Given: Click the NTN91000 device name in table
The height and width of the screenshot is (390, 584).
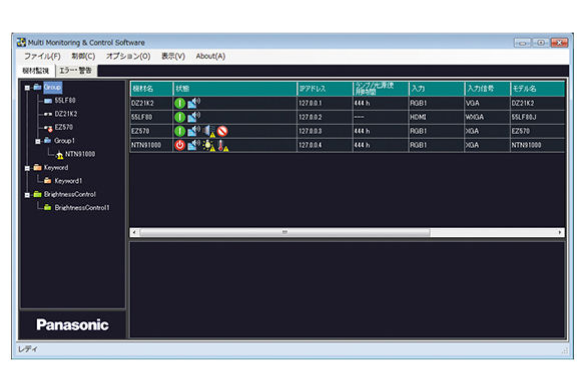Looking at the screenshot, I should point(146,145).
